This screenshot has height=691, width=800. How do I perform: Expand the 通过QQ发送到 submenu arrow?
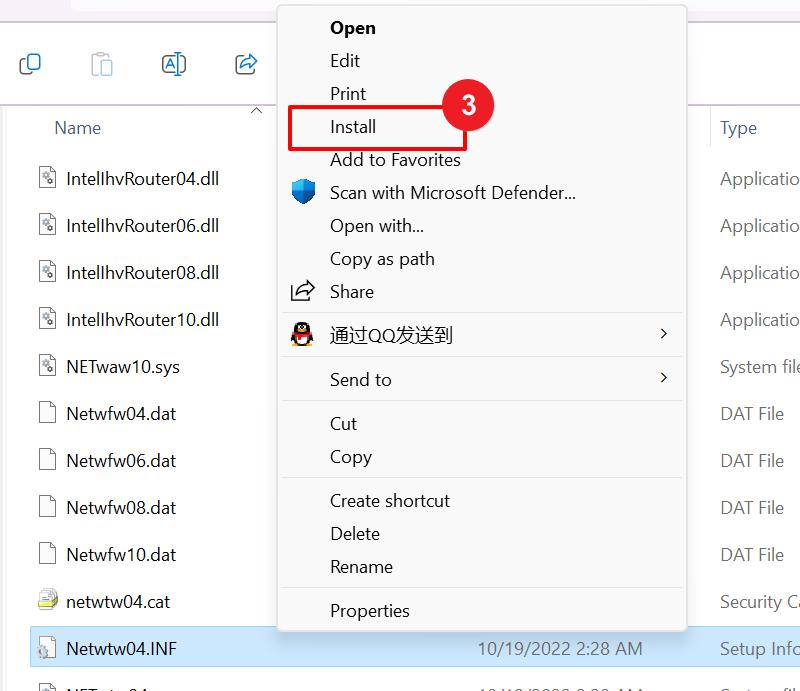click(663, 334)
